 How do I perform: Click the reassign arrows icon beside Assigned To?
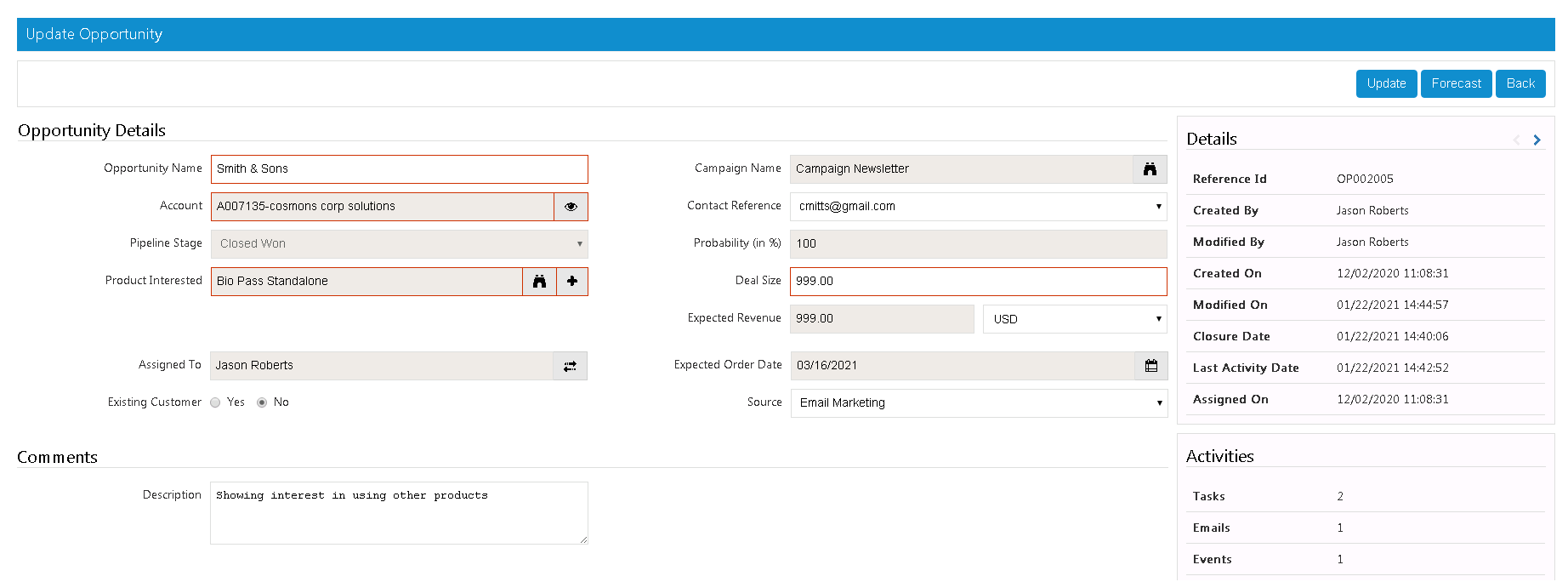click(x=570, y=366)
